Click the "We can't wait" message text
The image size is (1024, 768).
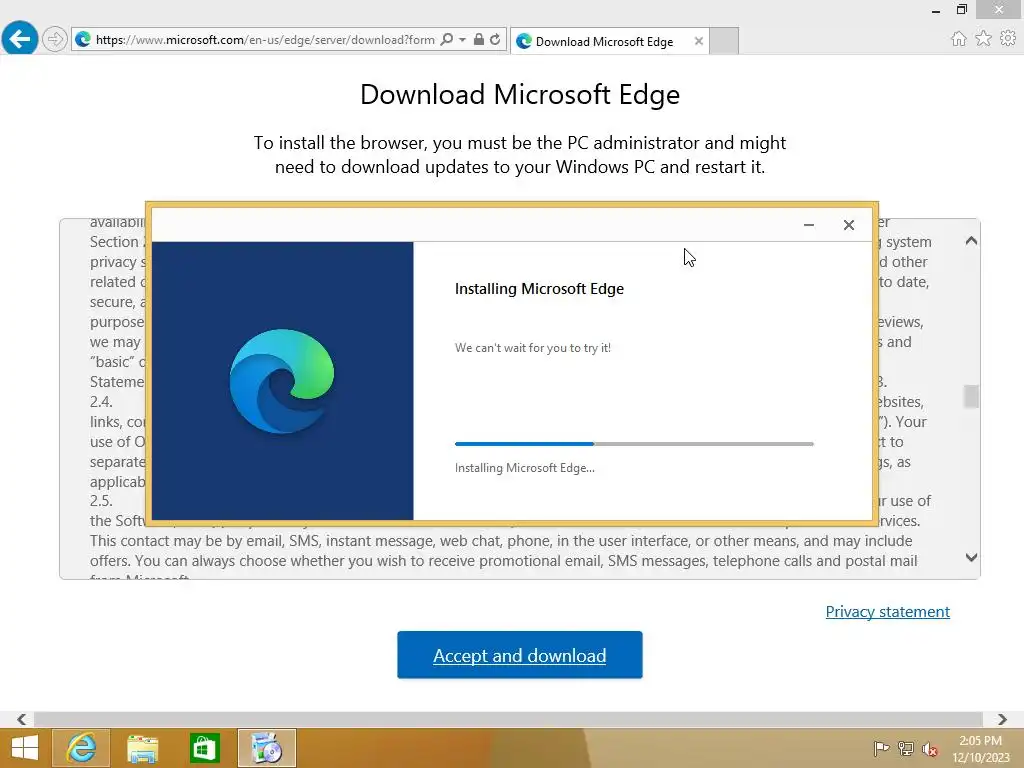[533, 348]
